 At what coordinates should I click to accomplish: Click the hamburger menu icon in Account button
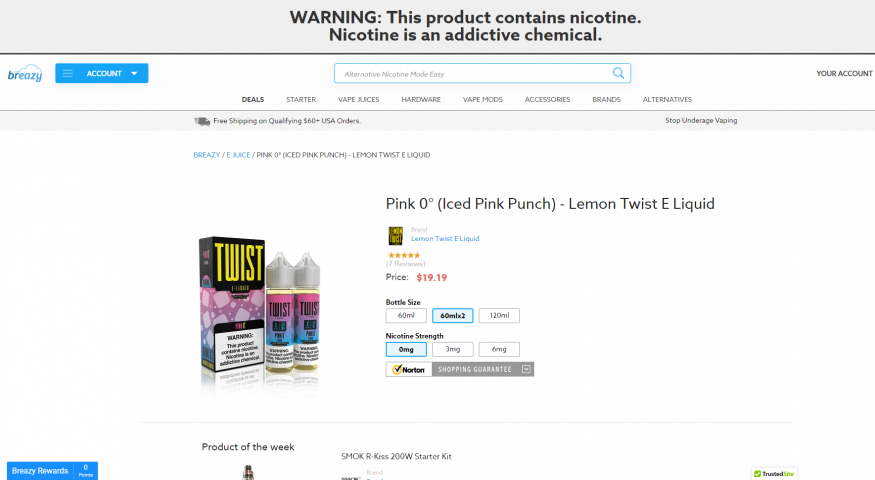(x=68, y=73)
